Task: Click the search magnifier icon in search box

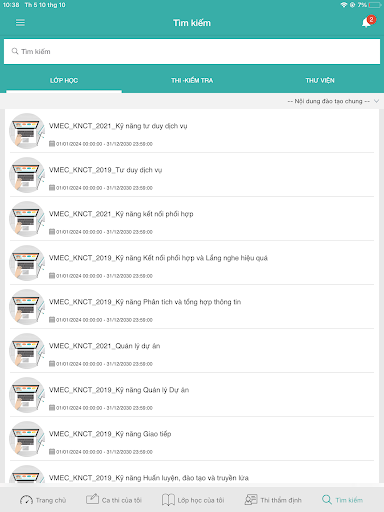Action: click(x=15, y=51)
